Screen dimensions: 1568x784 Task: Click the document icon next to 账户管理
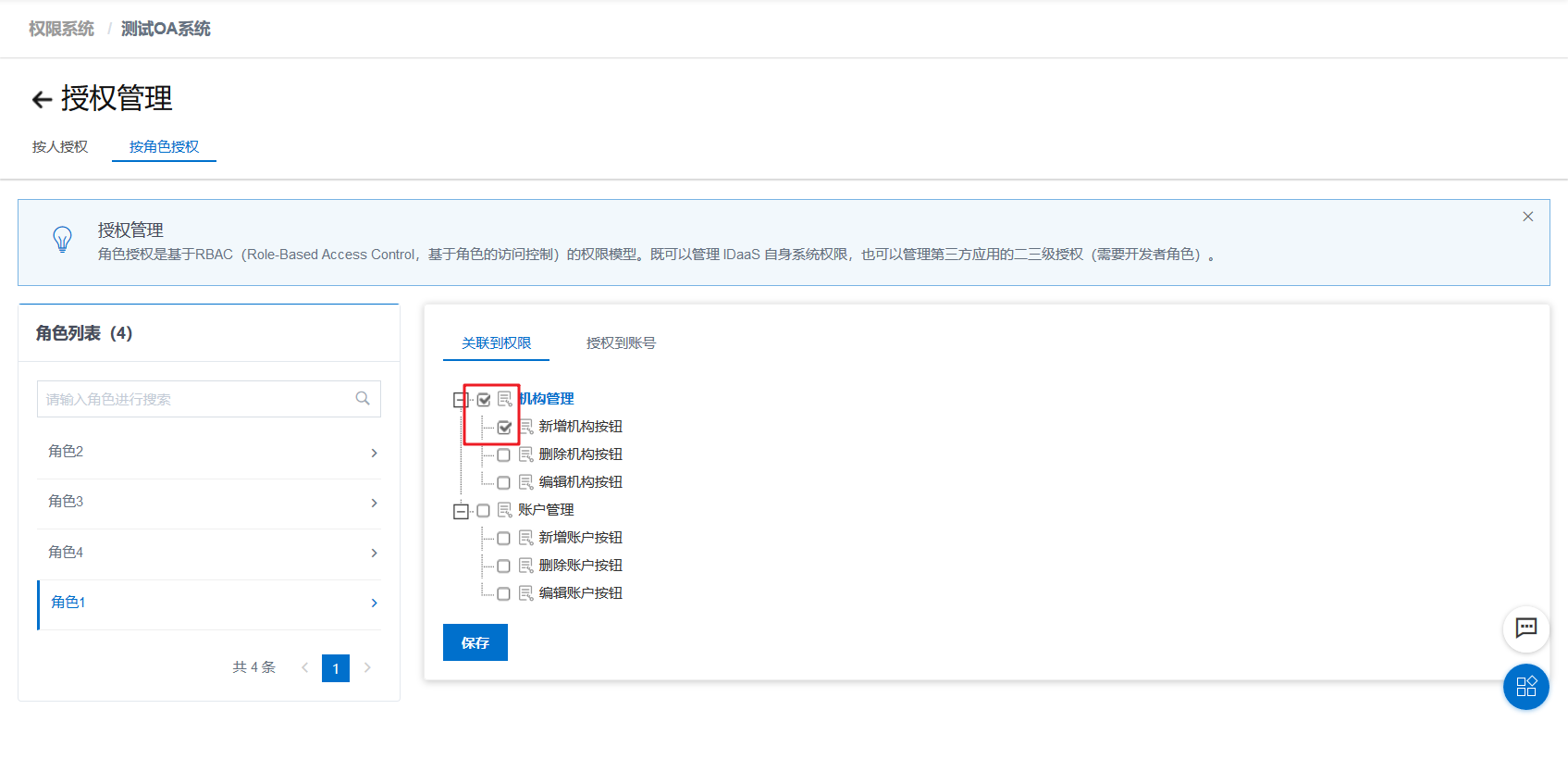pos(505,510)
